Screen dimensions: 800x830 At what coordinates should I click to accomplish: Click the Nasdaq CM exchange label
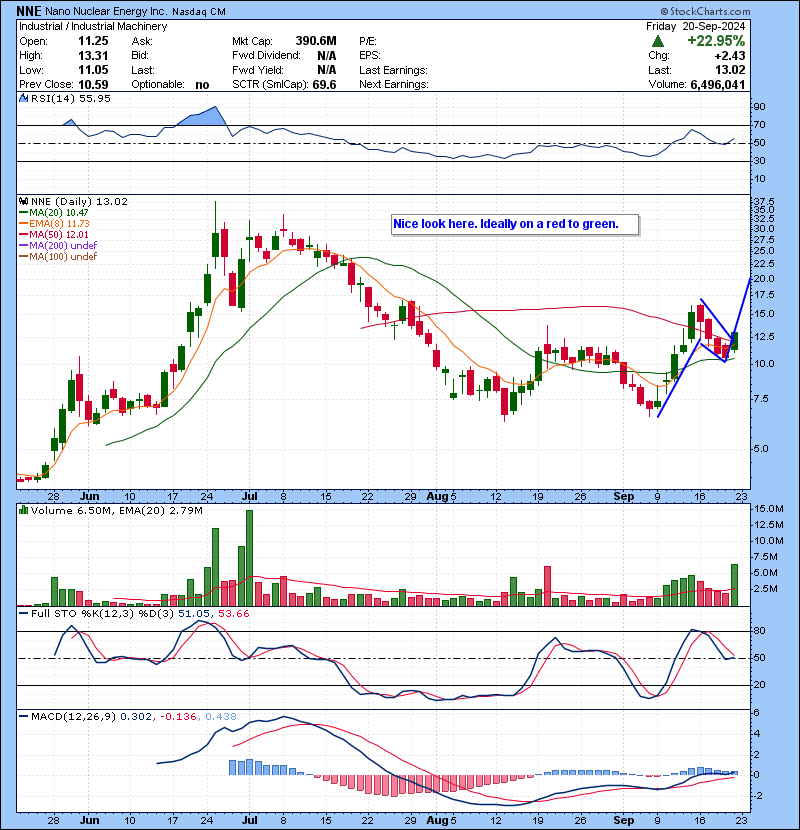199,12
